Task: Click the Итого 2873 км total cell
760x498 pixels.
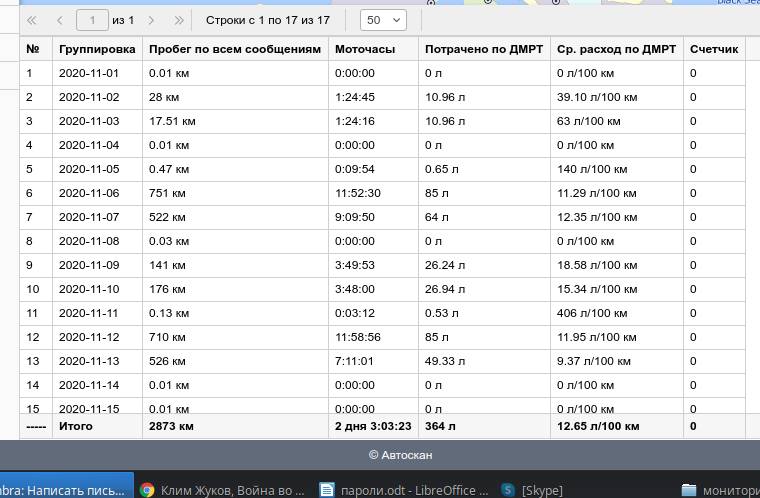Action: [x=170, y=426]
